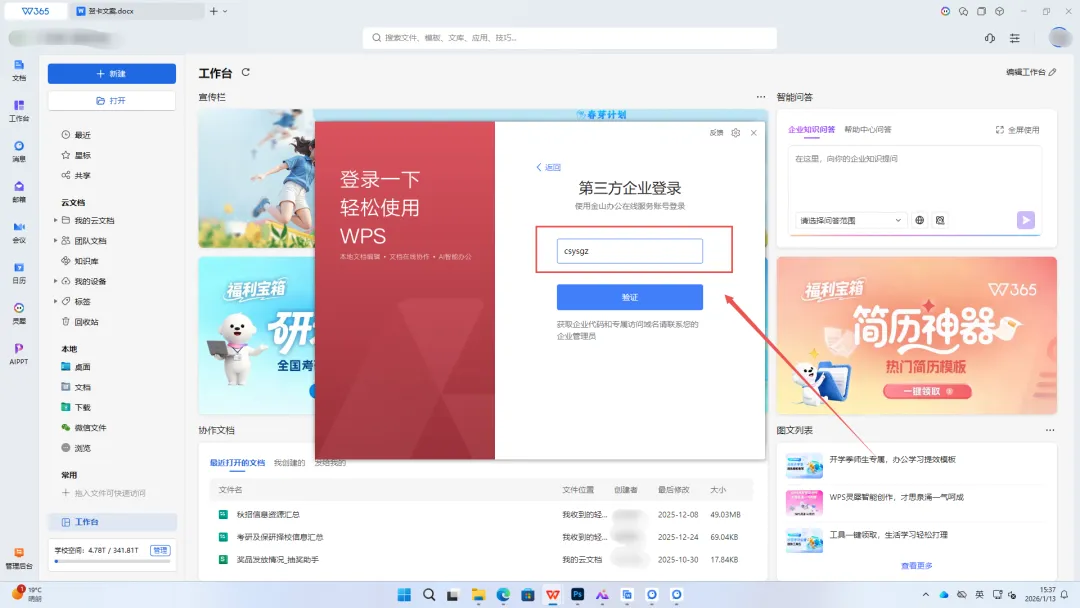This screenshot has width=1080, height=608.
Task: Click 查看更多 under 图文列表
Action: tap(916, 566)
